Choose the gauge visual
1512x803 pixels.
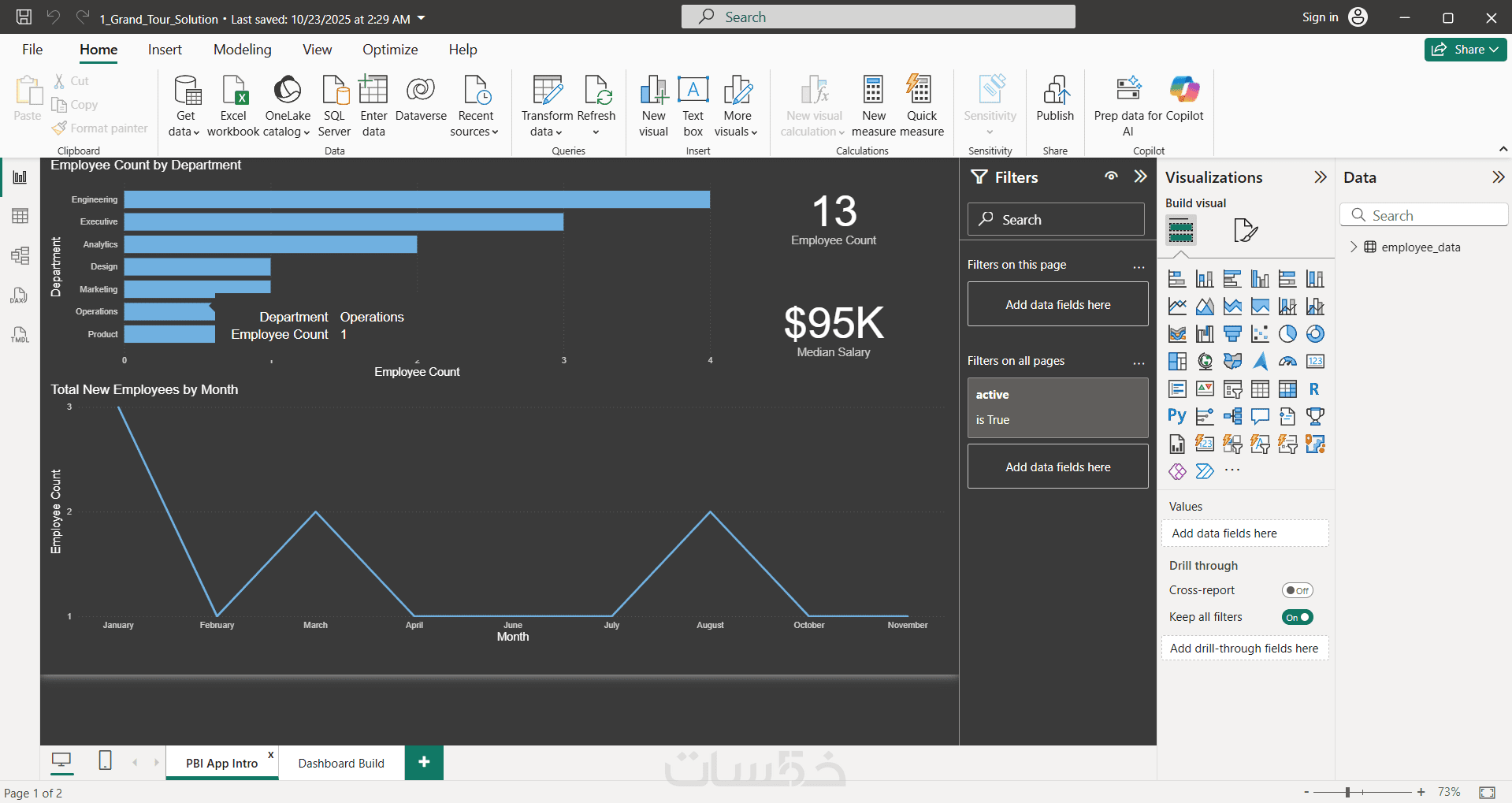pyautogui.click(x=1287, y=362)
